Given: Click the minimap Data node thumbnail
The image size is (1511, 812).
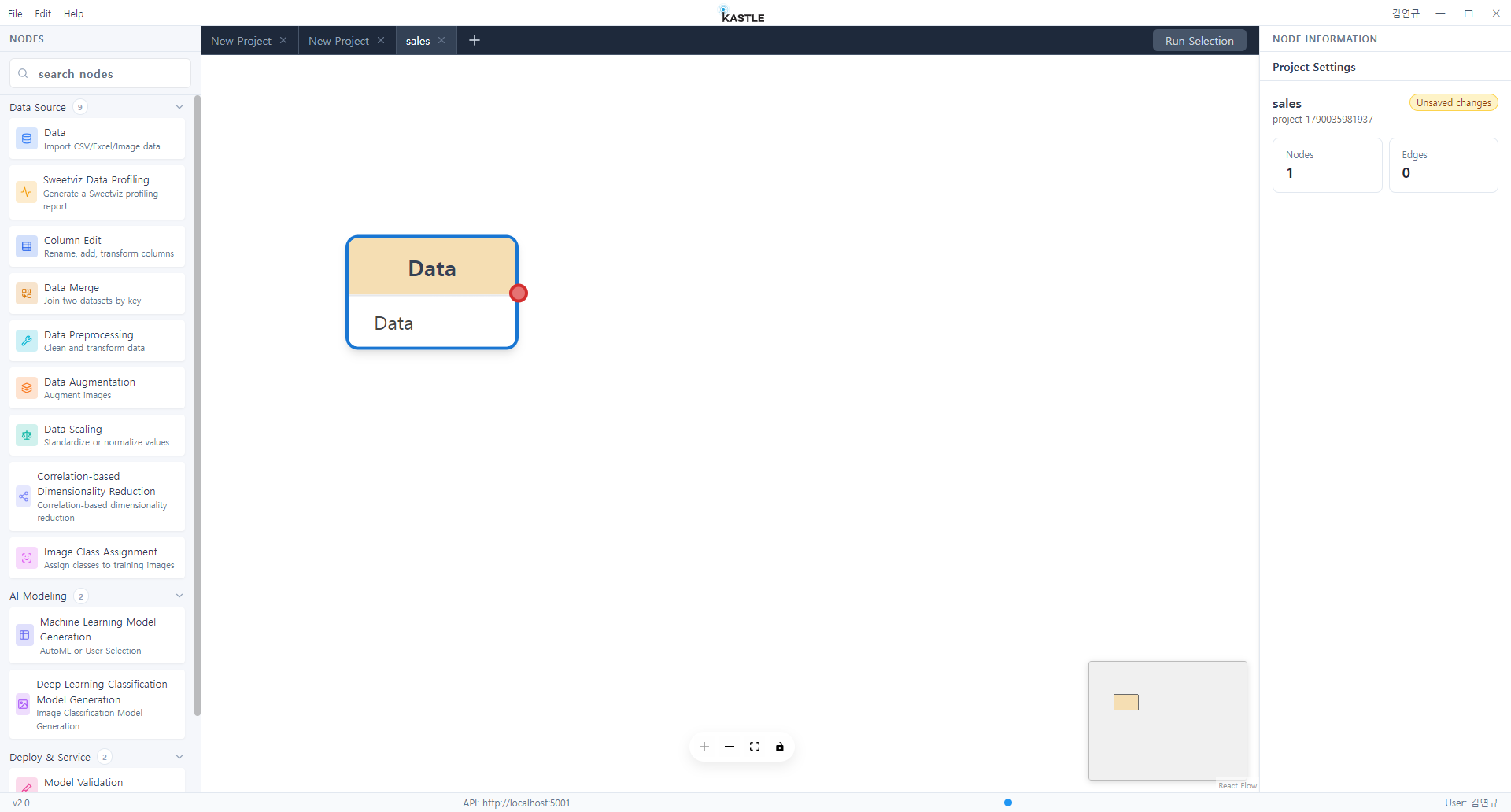Looking at the screenshot, I should click(1126, 702).
